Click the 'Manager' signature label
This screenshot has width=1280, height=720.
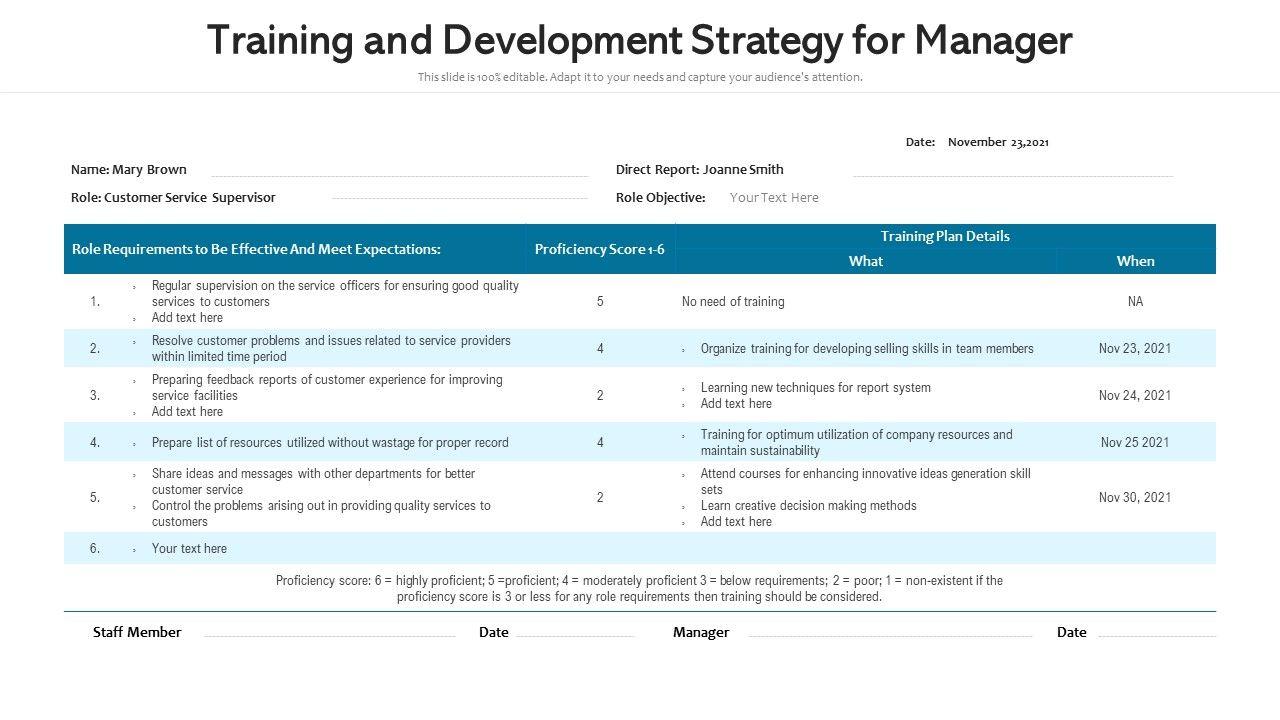click(701, 632)
